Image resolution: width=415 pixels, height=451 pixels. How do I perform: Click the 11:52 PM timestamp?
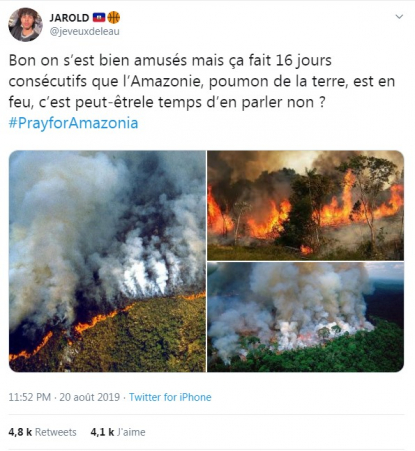pos(30,397)
